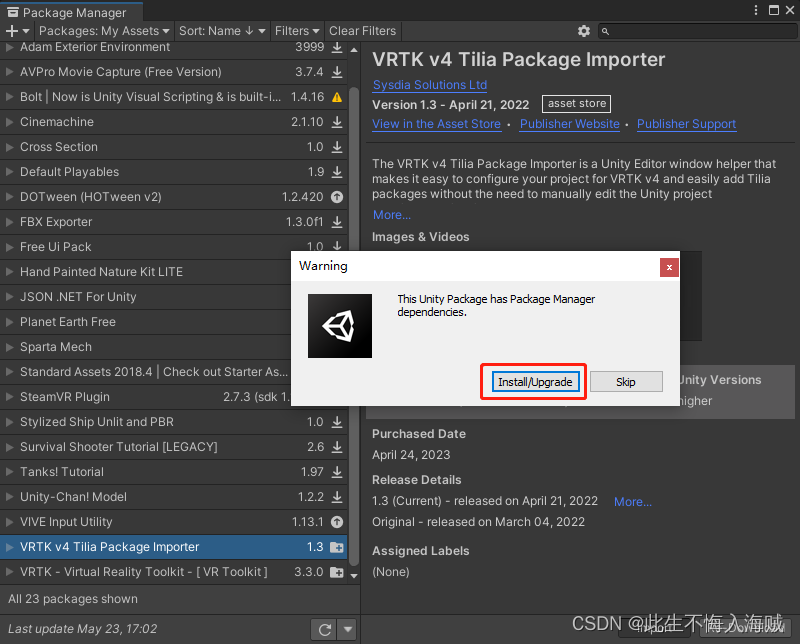
Task: Open the settings gear menu
Action: tap(584, 31)
